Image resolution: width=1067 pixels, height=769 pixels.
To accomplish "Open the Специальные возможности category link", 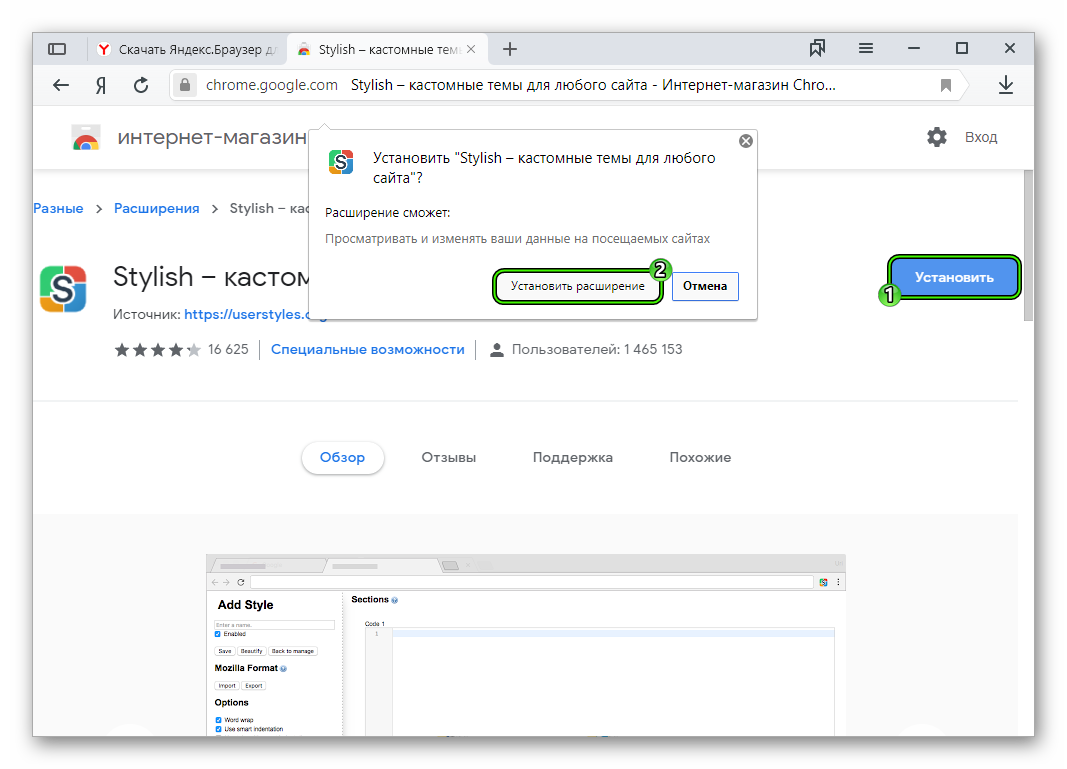I will (x=367, y=349).
